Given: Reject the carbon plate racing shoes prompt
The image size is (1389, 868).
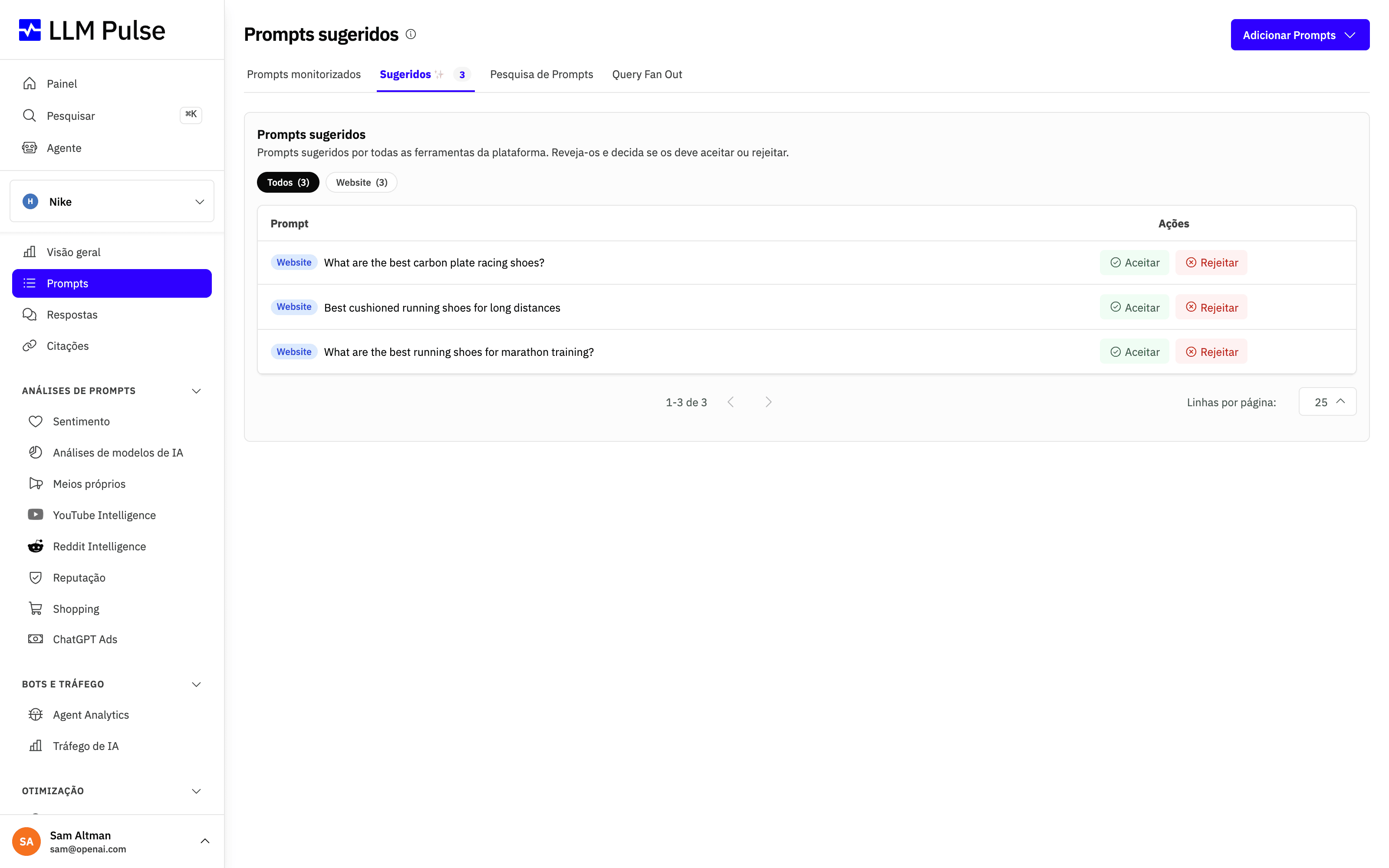Looking at the screenshot, I should [1211, 263].
